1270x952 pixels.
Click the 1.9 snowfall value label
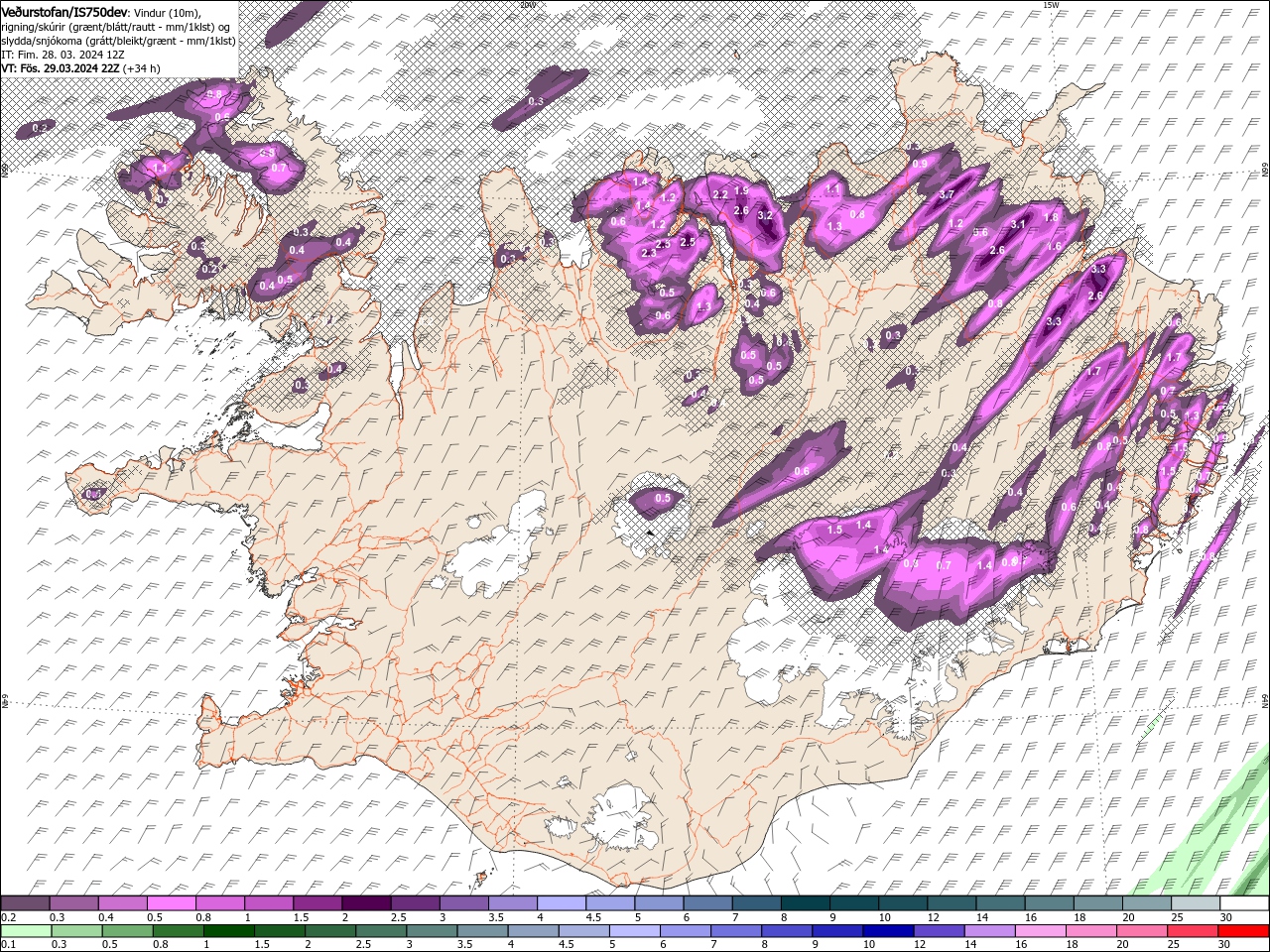(x=740, y=191)
